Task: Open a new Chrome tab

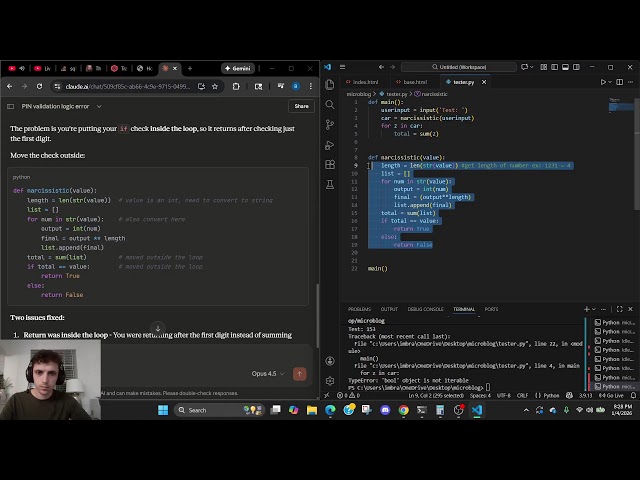Action: (x=190, y=68)
